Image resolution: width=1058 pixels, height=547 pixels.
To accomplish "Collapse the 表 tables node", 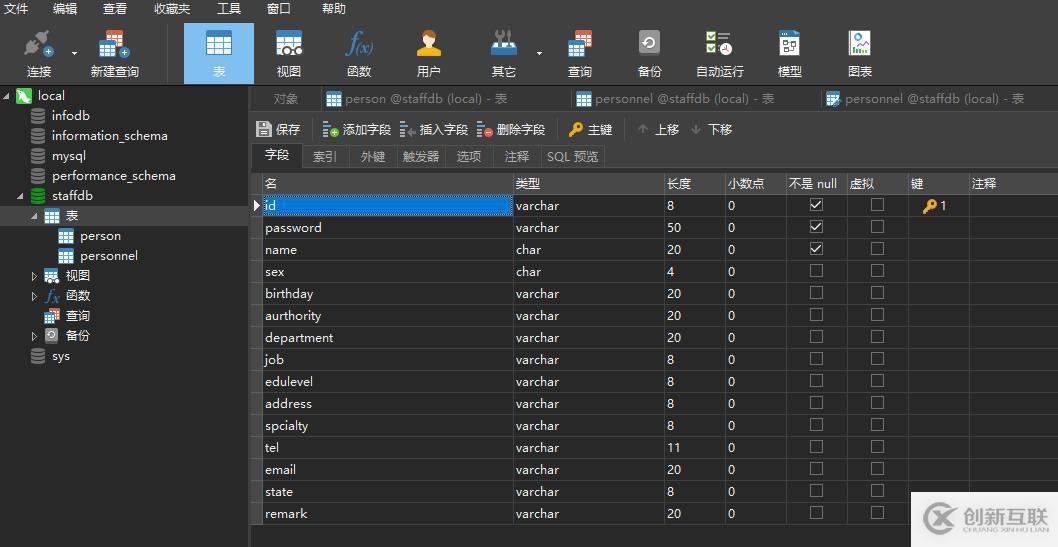I will tap(34, 217).
